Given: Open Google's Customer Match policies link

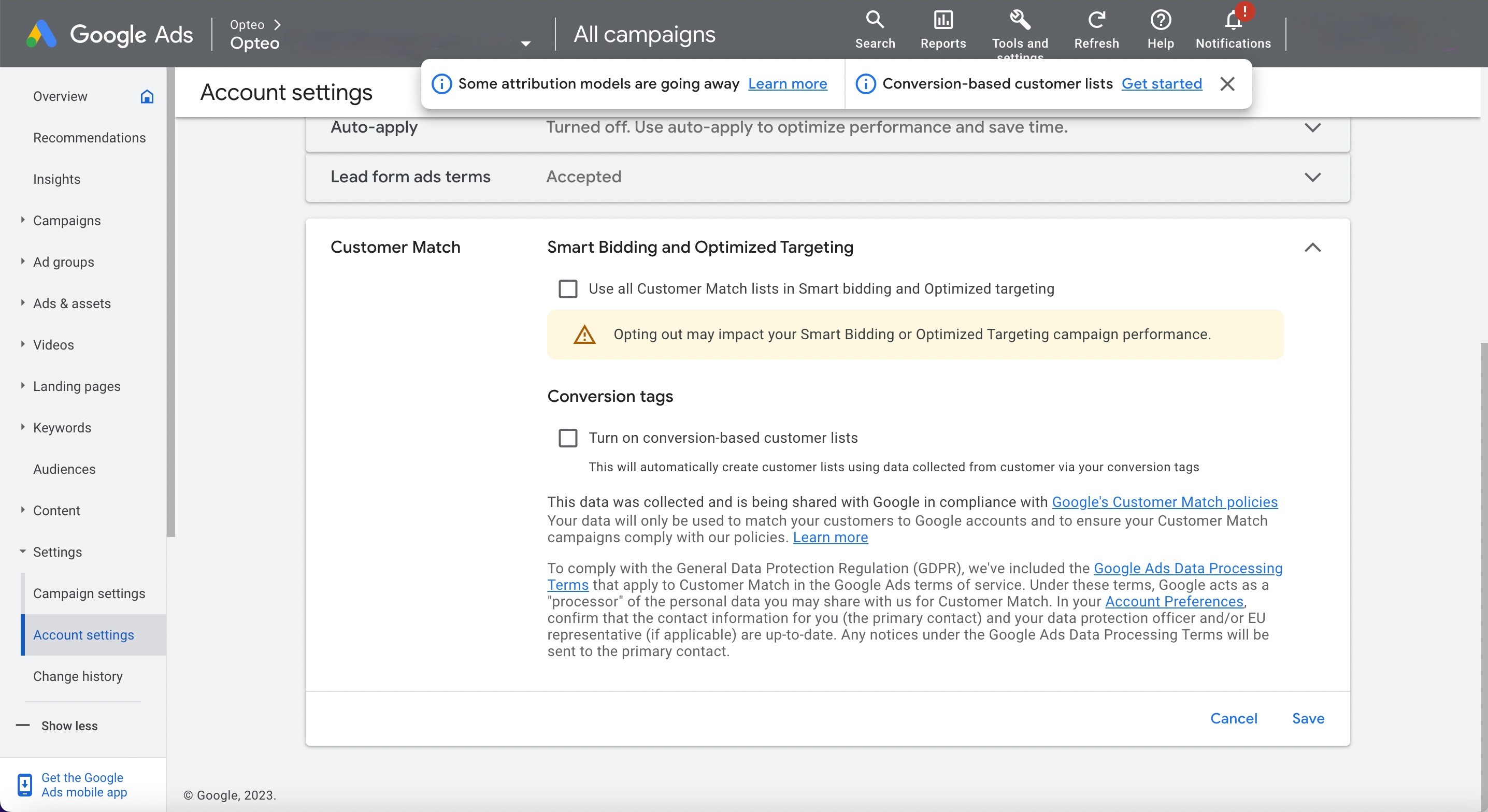Looking at the screenshot, I should 1164,502.
